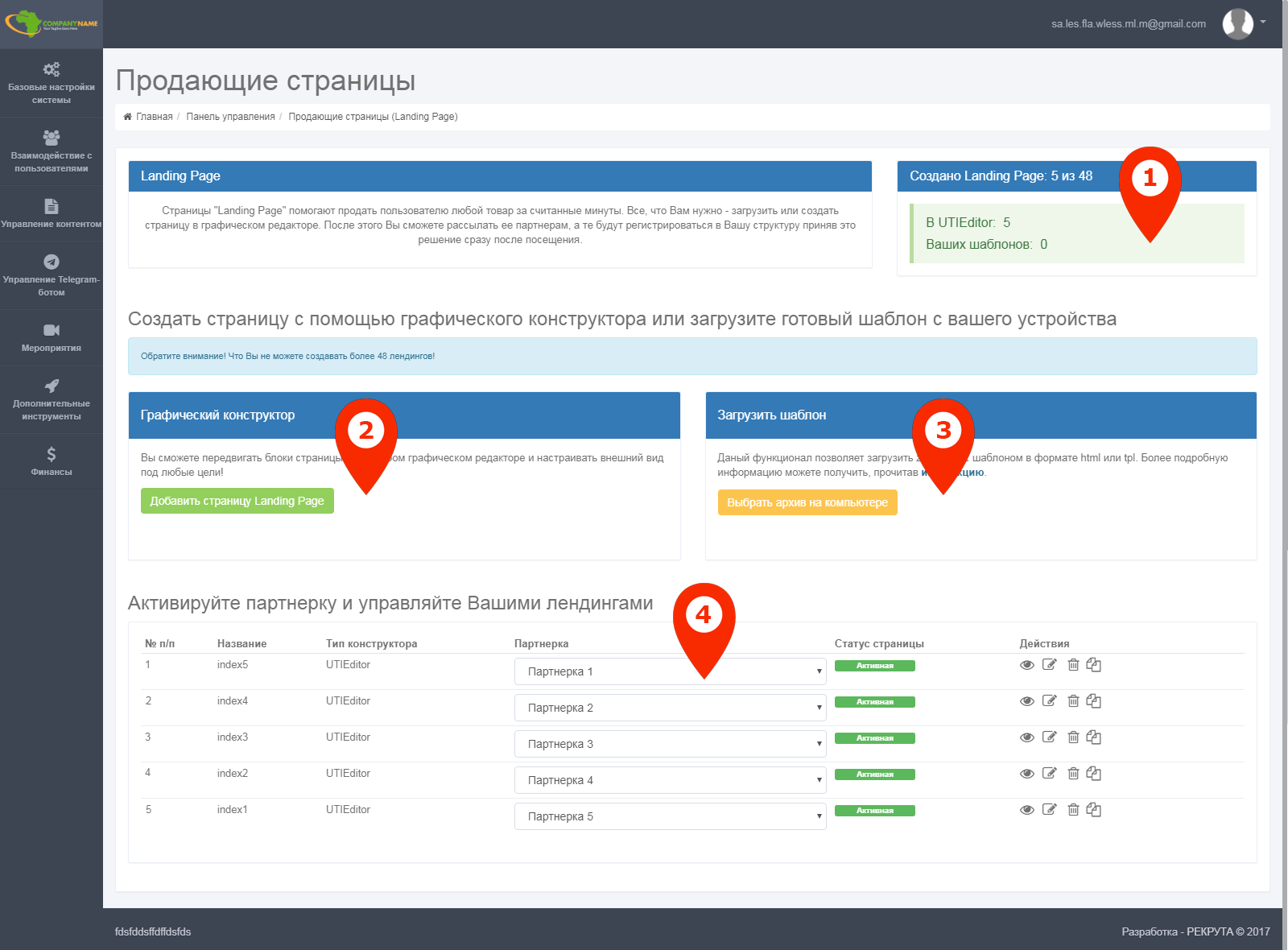
Task: View index5 page with eye icon
Action: (x=1026, y=665)
